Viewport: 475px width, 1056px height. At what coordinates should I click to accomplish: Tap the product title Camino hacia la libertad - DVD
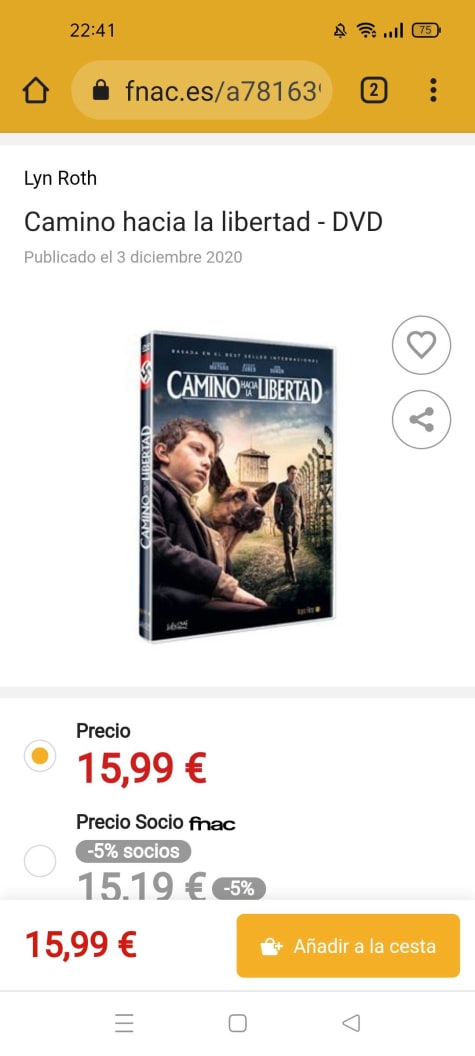[203, 222]
